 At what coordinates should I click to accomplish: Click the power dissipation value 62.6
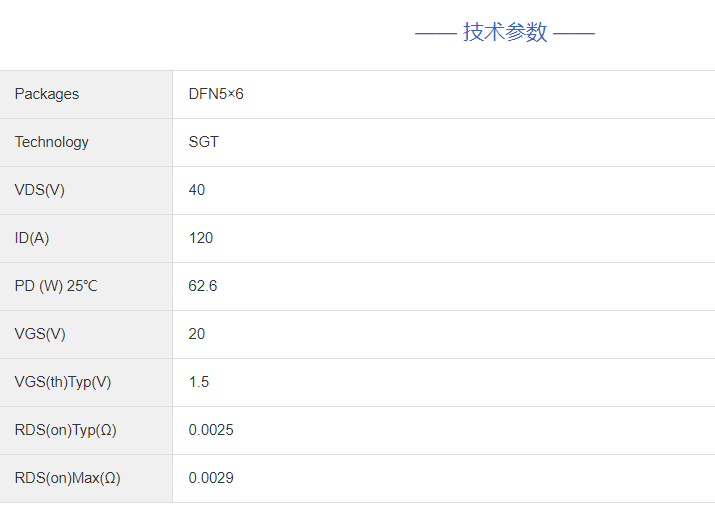(203, 286)
